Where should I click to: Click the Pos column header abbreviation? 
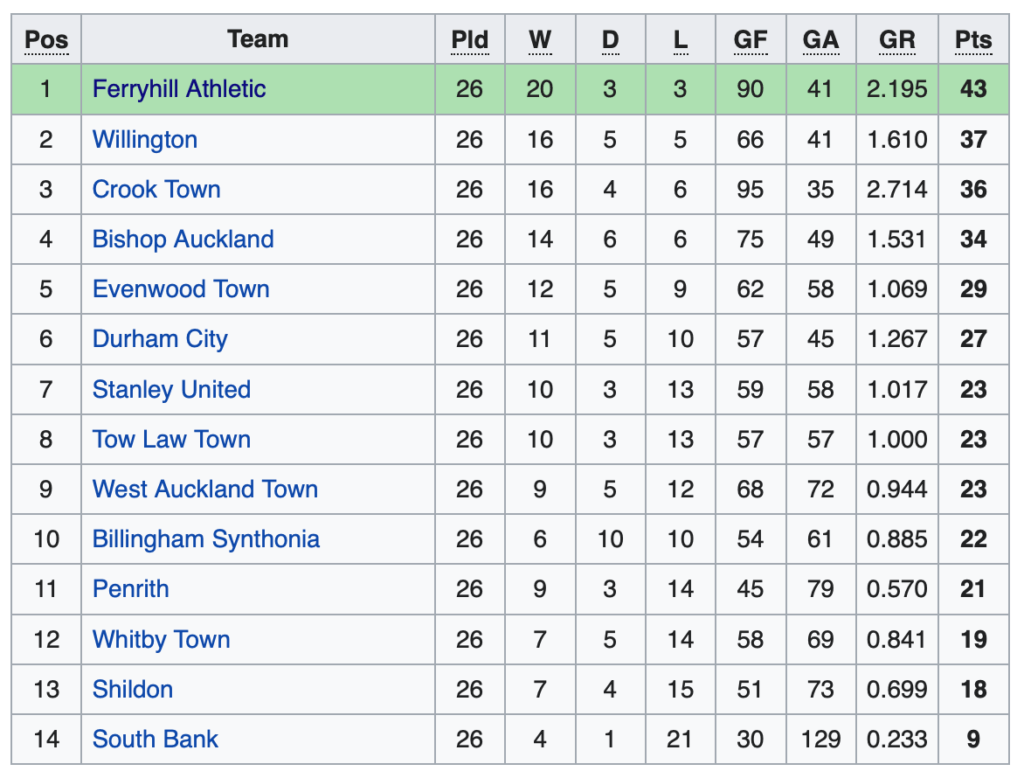46,40
